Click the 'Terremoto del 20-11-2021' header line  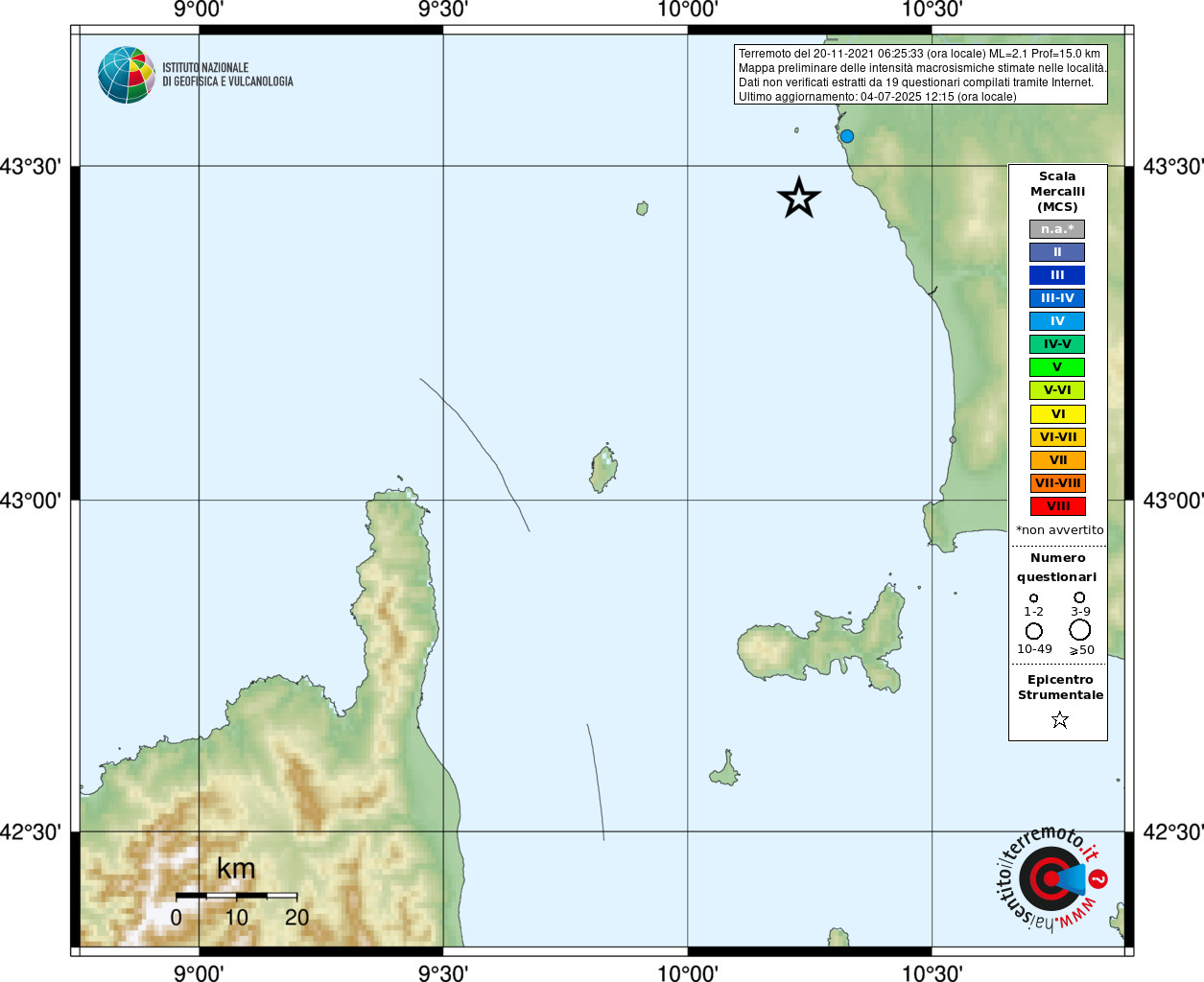pyautogui.click(x=919, y=54)
